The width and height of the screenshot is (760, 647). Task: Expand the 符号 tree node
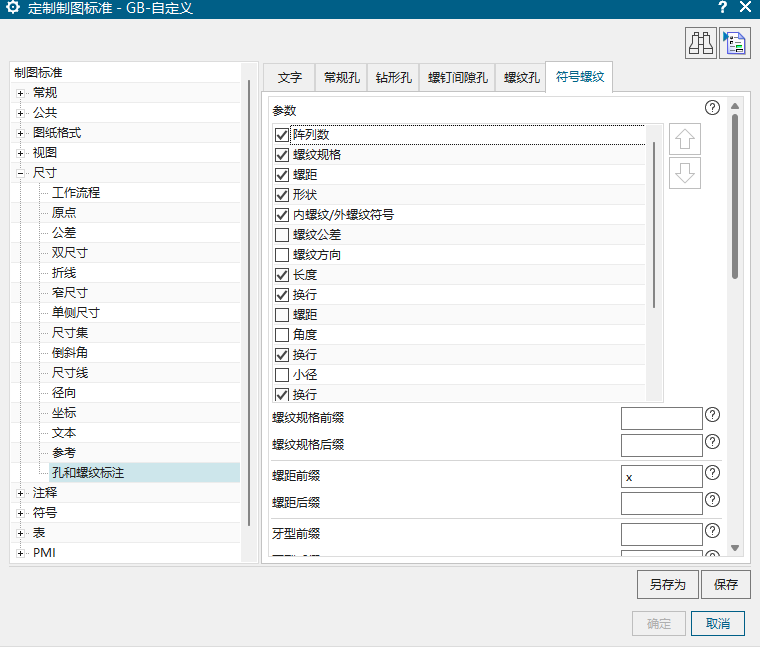tap(20, 513)
